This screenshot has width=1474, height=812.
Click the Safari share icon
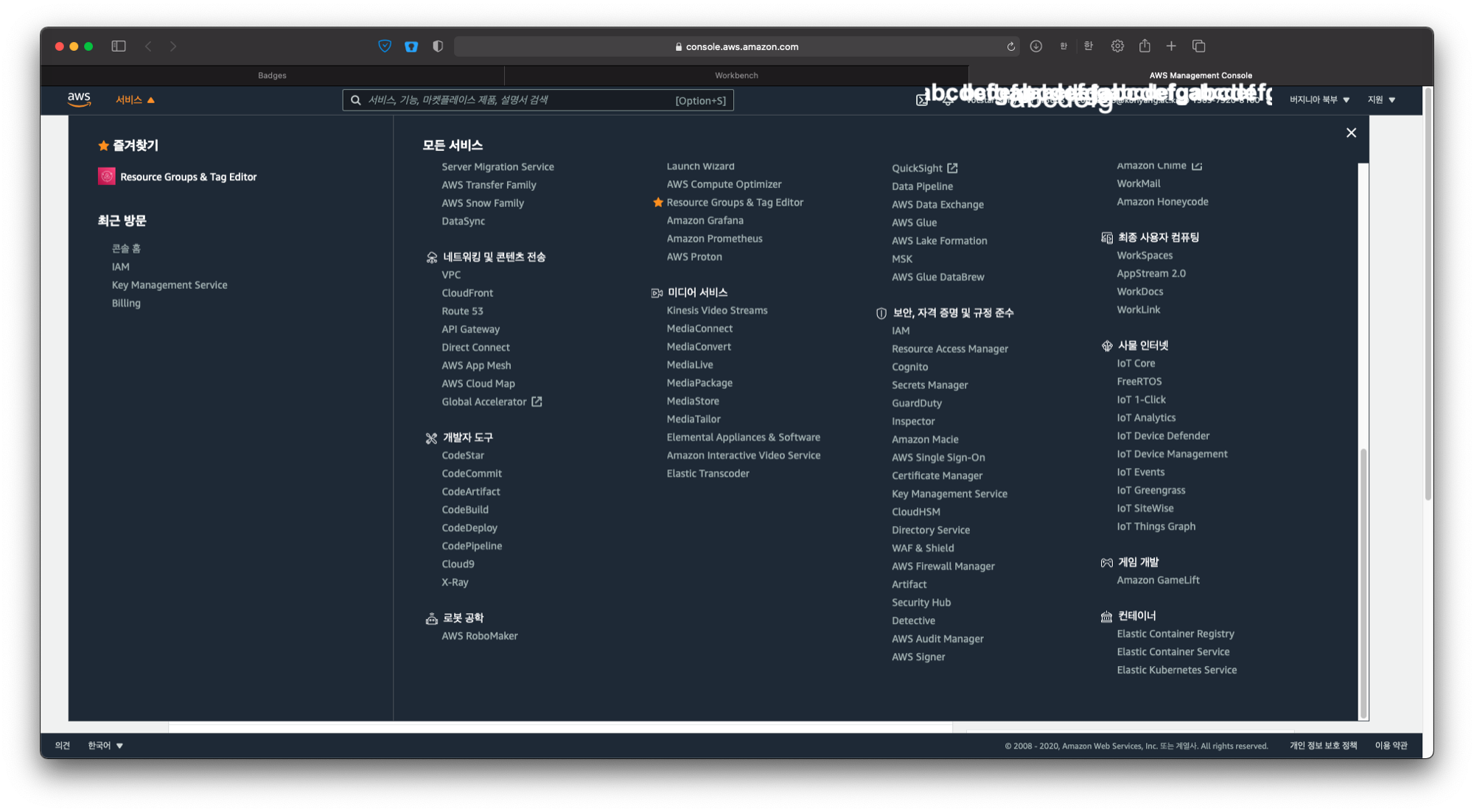coord(1145,46)
